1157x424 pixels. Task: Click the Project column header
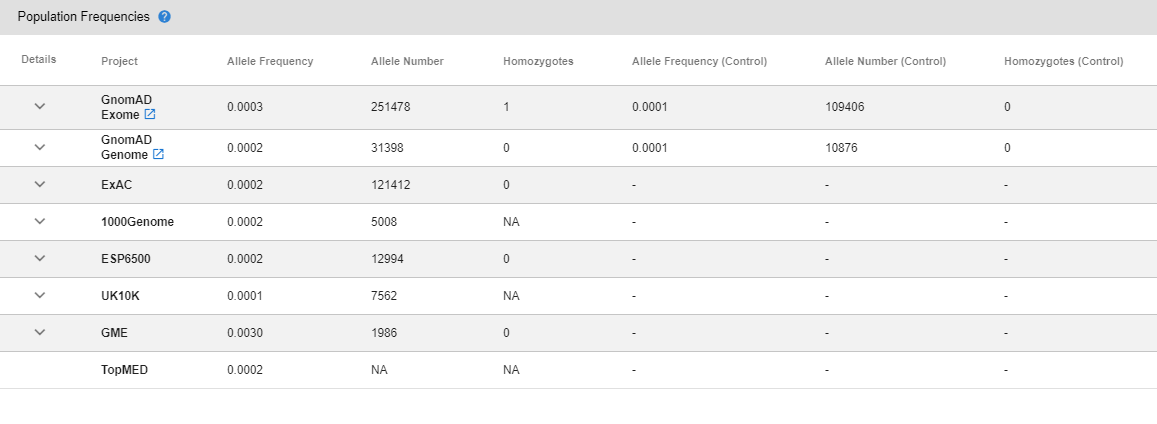point(119,61)
